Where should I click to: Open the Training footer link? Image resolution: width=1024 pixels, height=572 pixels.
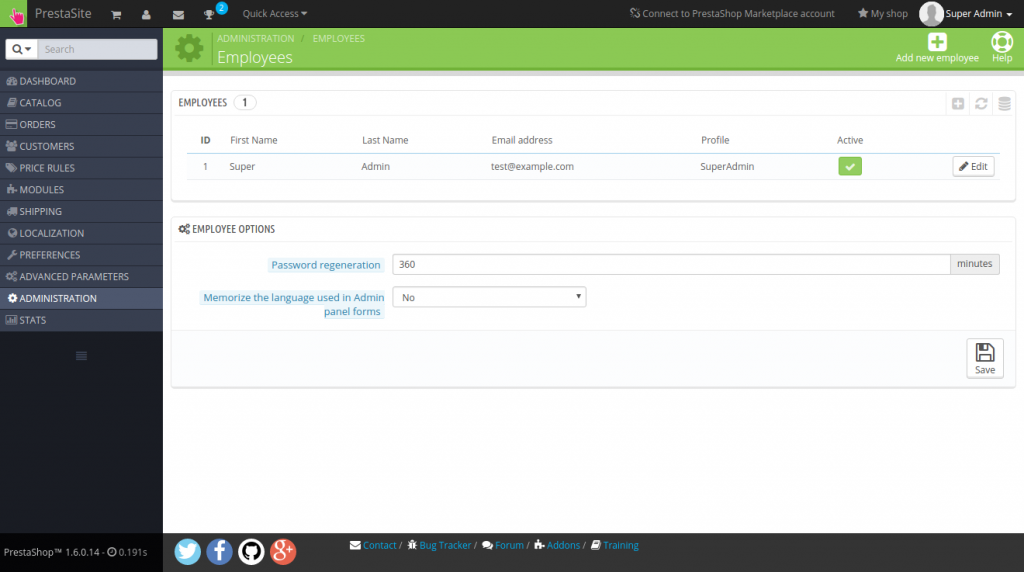coord(620,545)
